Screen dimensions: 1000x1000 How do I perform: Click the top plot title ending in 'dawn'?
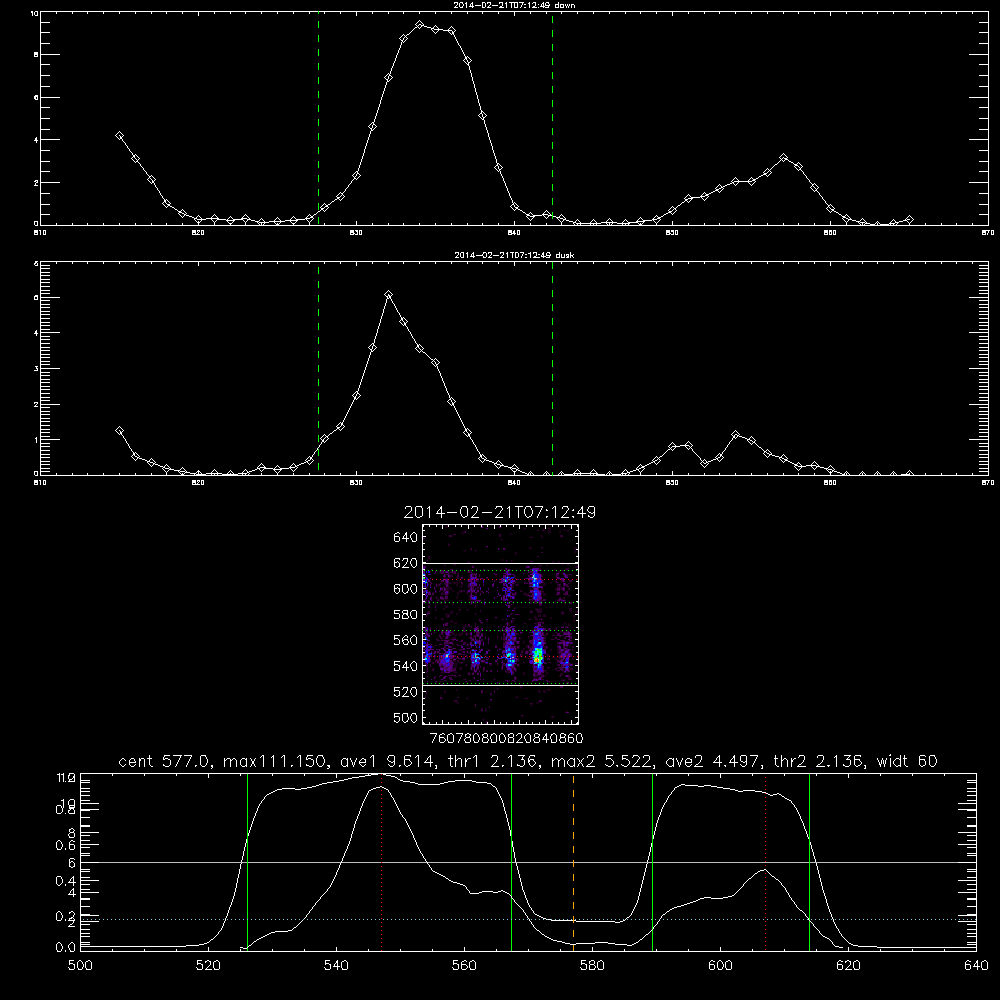tap(514, 5)
